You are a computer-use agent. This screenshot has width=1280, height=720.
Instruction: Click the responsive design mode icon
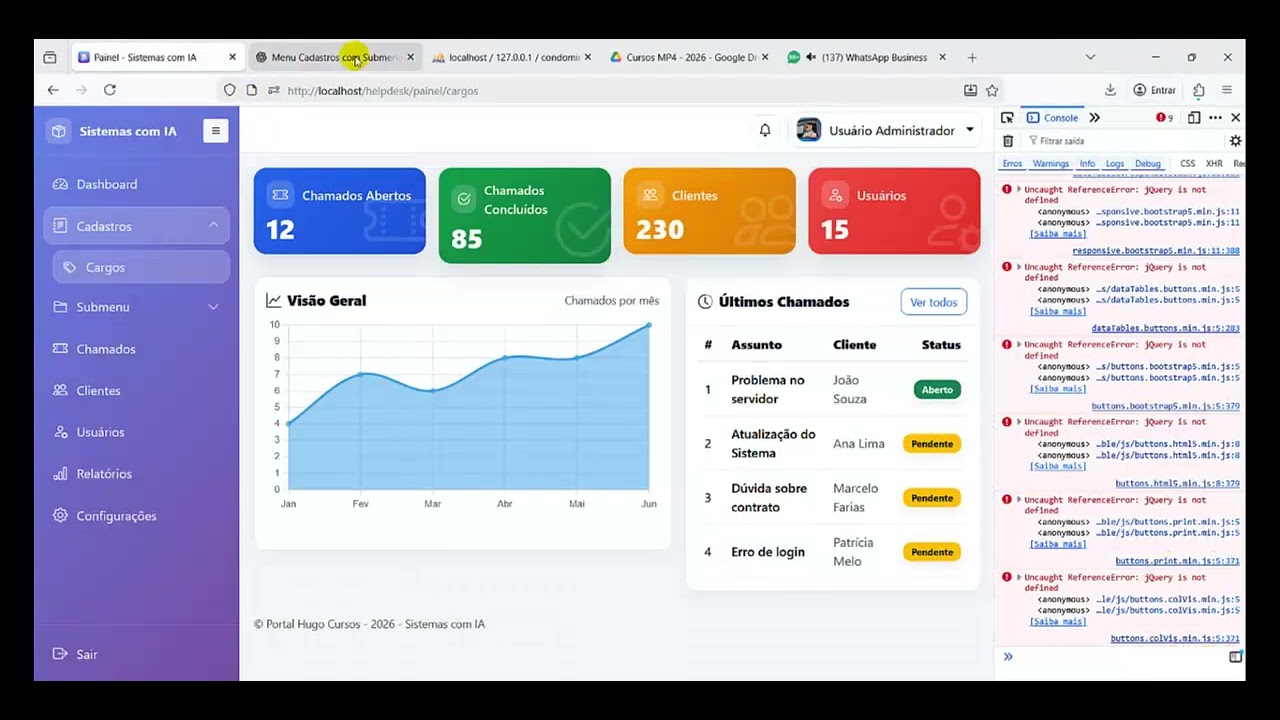pos(1194,118)
